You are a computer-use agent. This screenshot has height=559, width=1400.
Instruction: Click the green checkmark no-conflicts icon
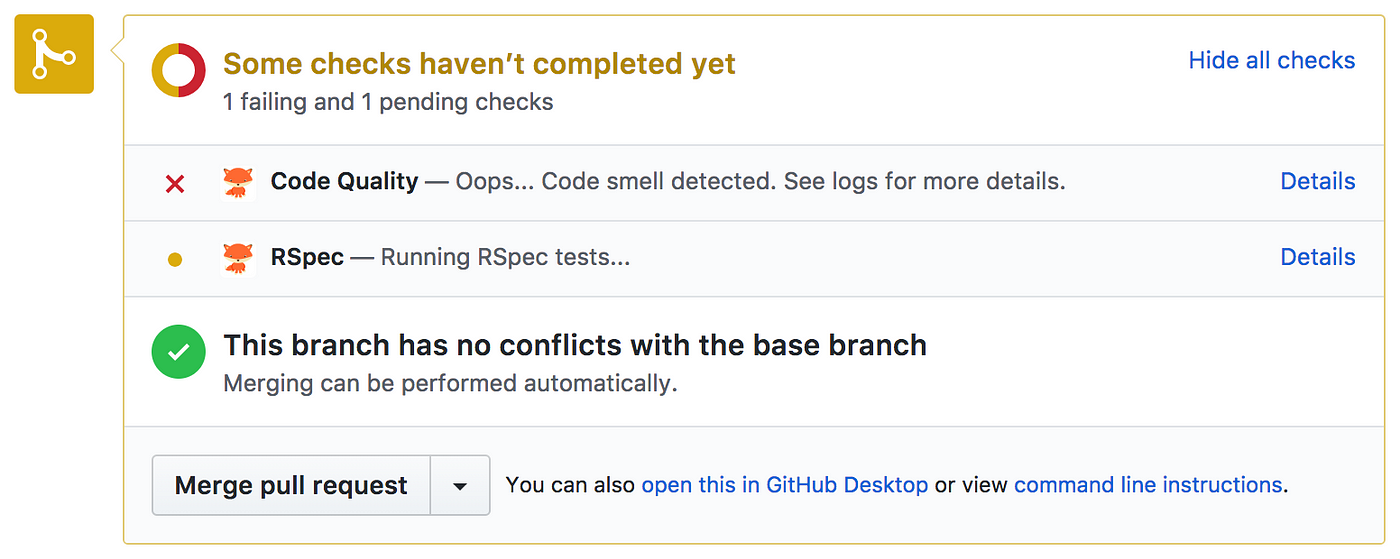point(178,353)
